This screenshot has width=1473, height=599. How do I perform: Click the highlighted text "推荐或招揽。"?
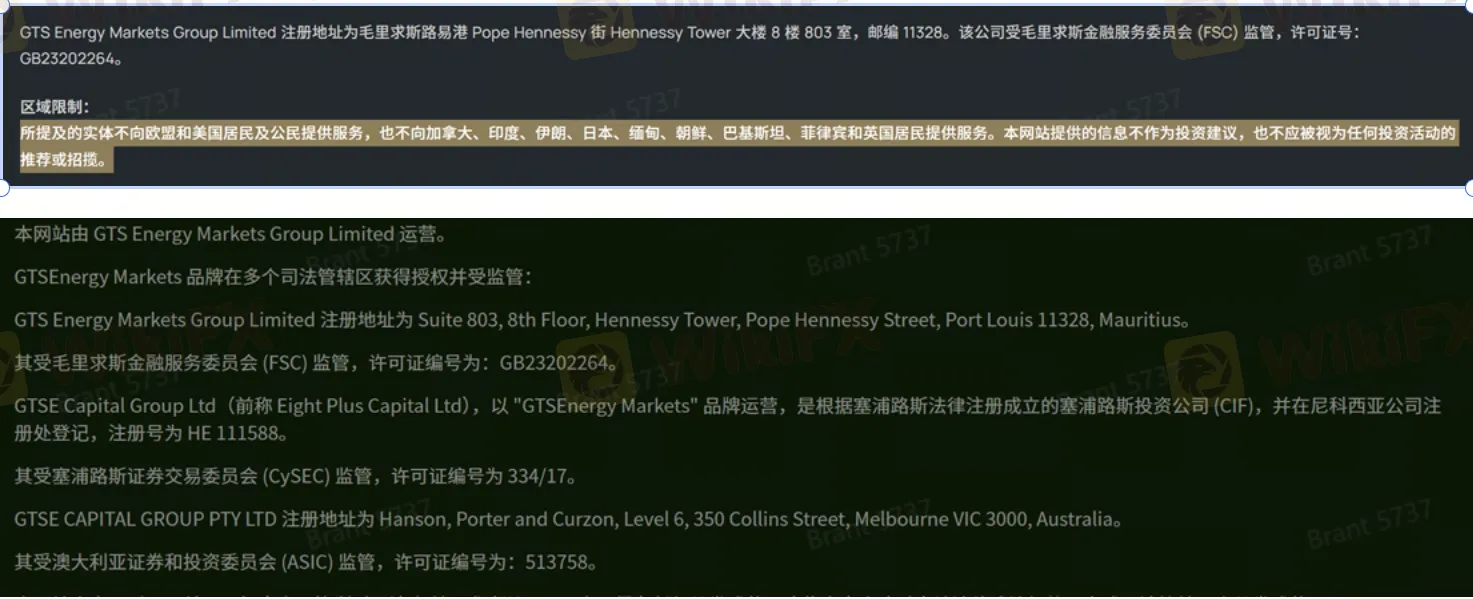point(66,160)
